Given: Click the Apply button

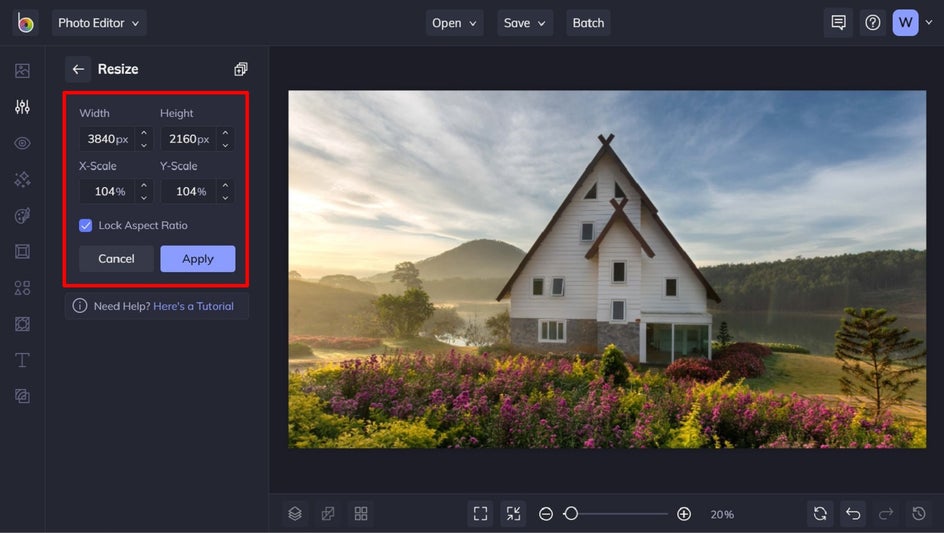Looking at the screenshot, I should click(x=197, y=258).
